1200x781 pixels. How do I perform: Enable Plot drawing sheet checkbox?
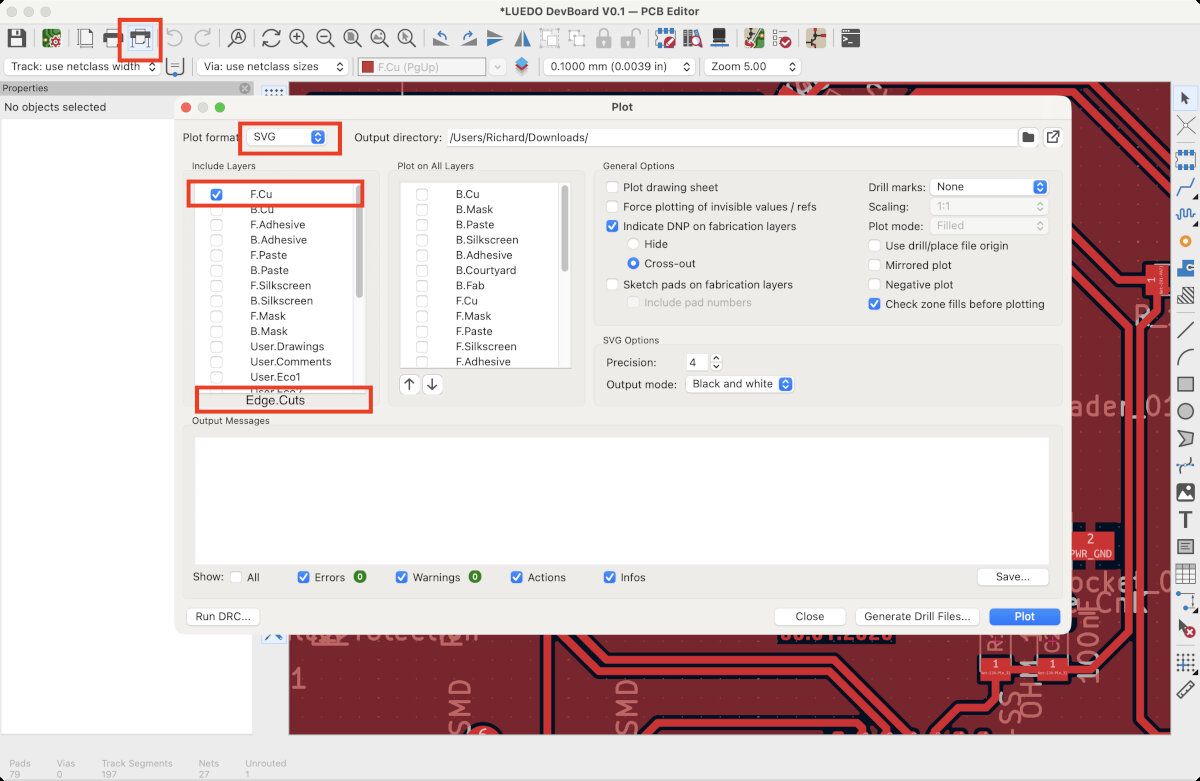(613, 187)
